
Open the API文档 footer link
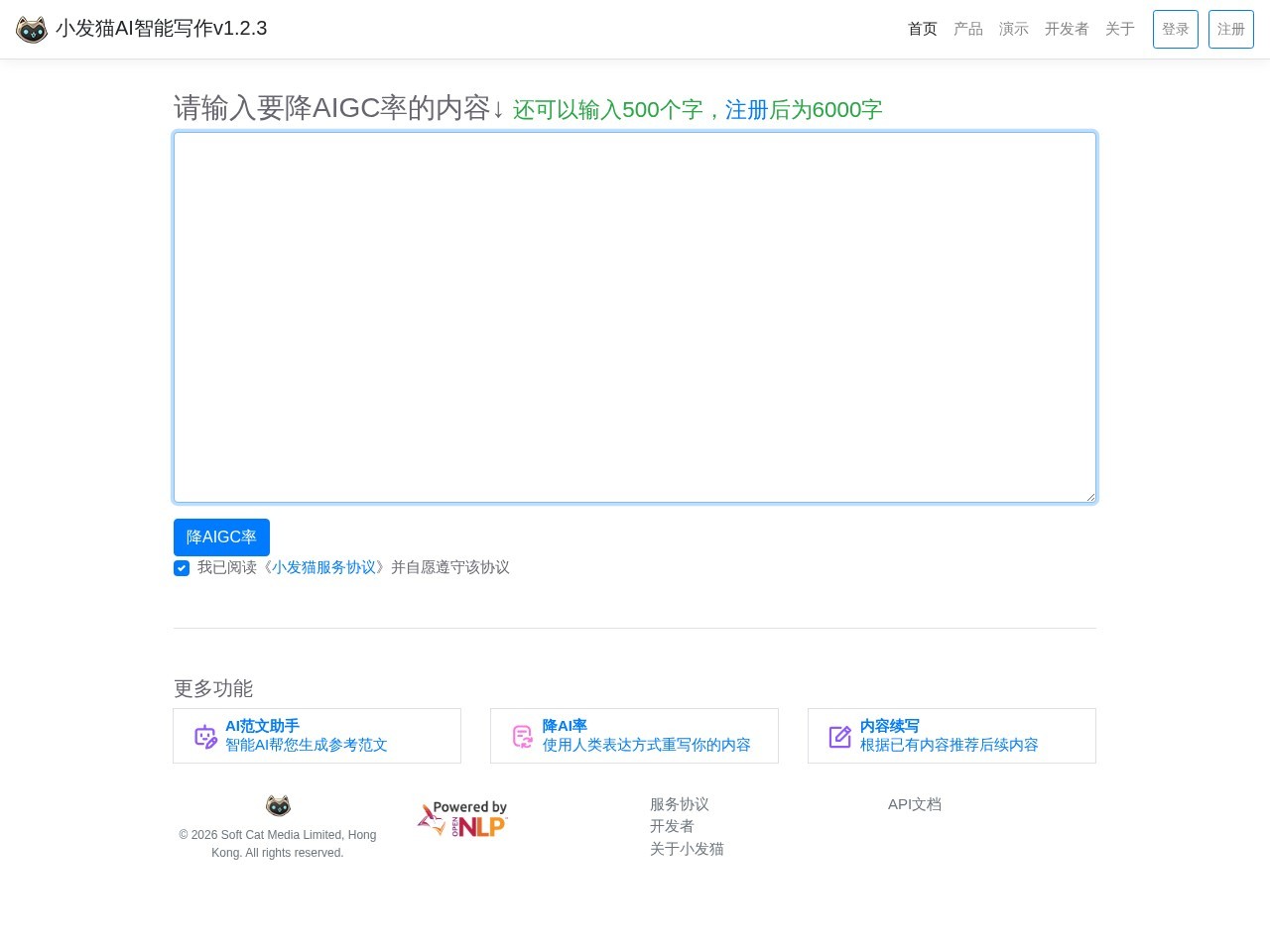tap(915, 804)
